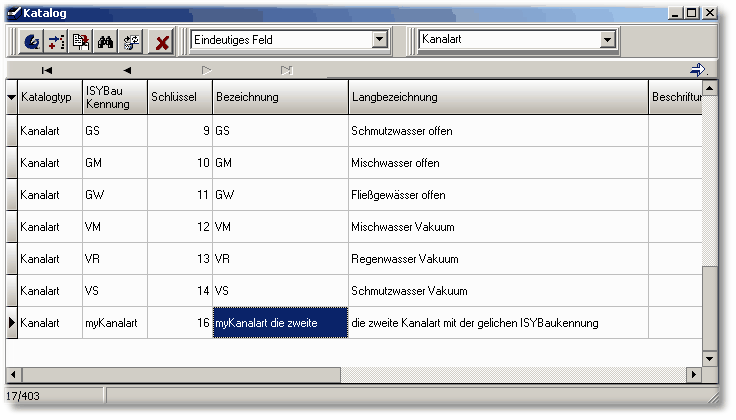Click the Bezeichnung cell 'VS'

pyautogui.click(x=281, y=290)
